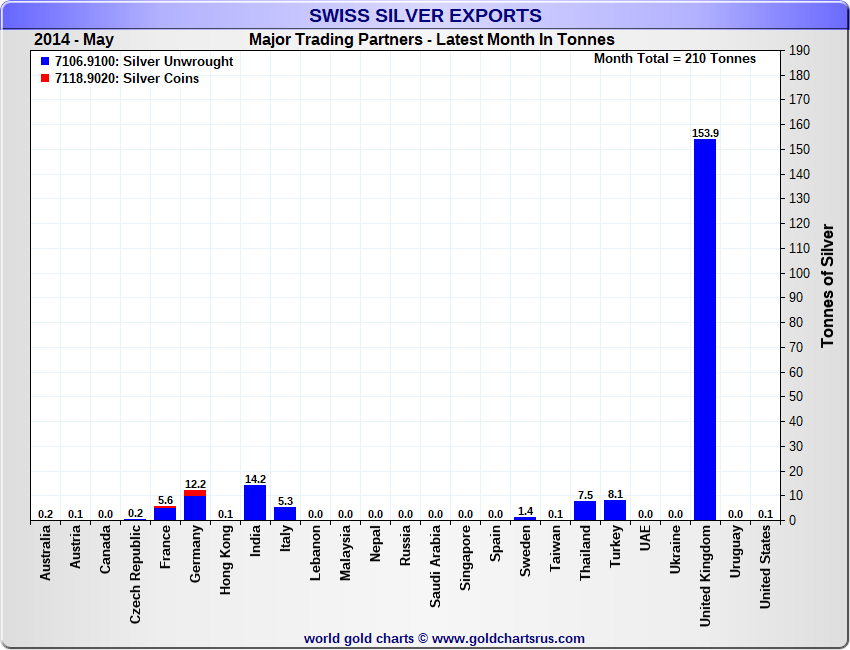Image resolution: width=850 pixels, height=650 pixels.
Task: Click the 14.2 value label above India
Action: (x=255, y=479)
